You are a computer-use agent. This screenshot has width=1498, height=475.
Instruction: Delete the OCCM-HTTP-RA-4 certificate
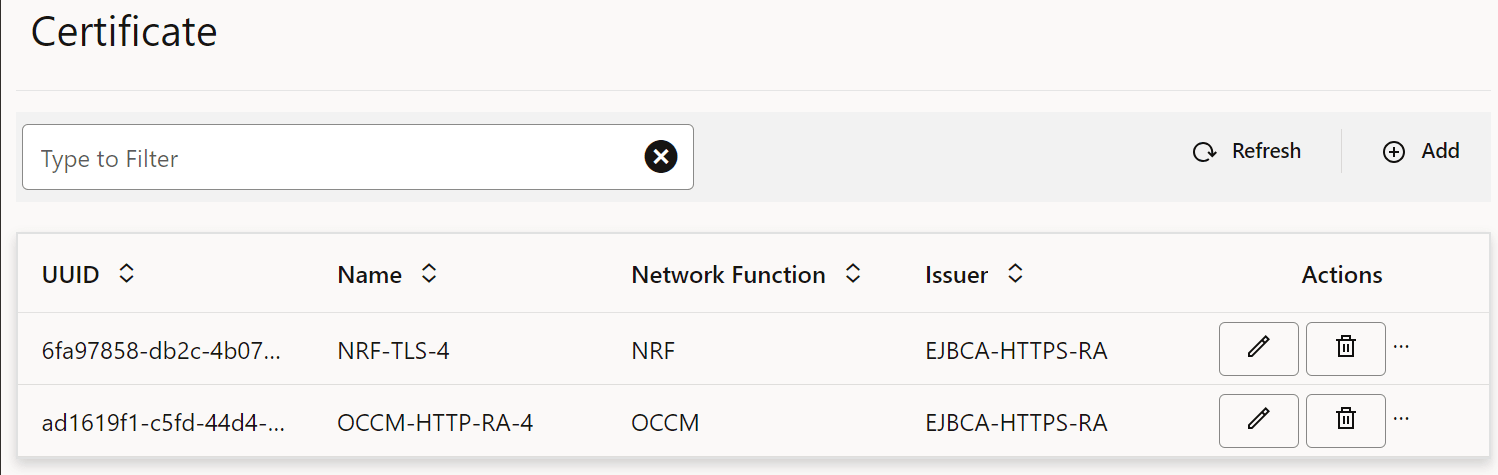[1346, 420]
